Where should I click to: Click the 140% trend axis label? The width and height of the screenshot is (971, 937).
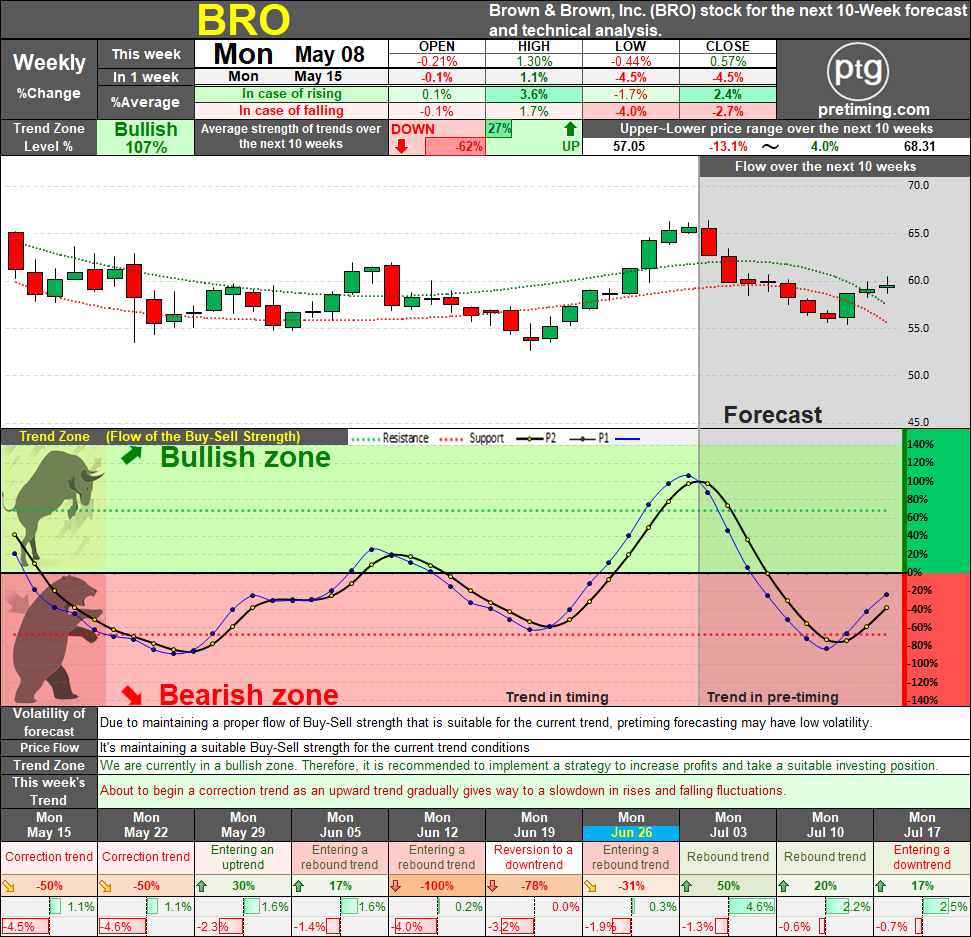click(x=920, y=444)
